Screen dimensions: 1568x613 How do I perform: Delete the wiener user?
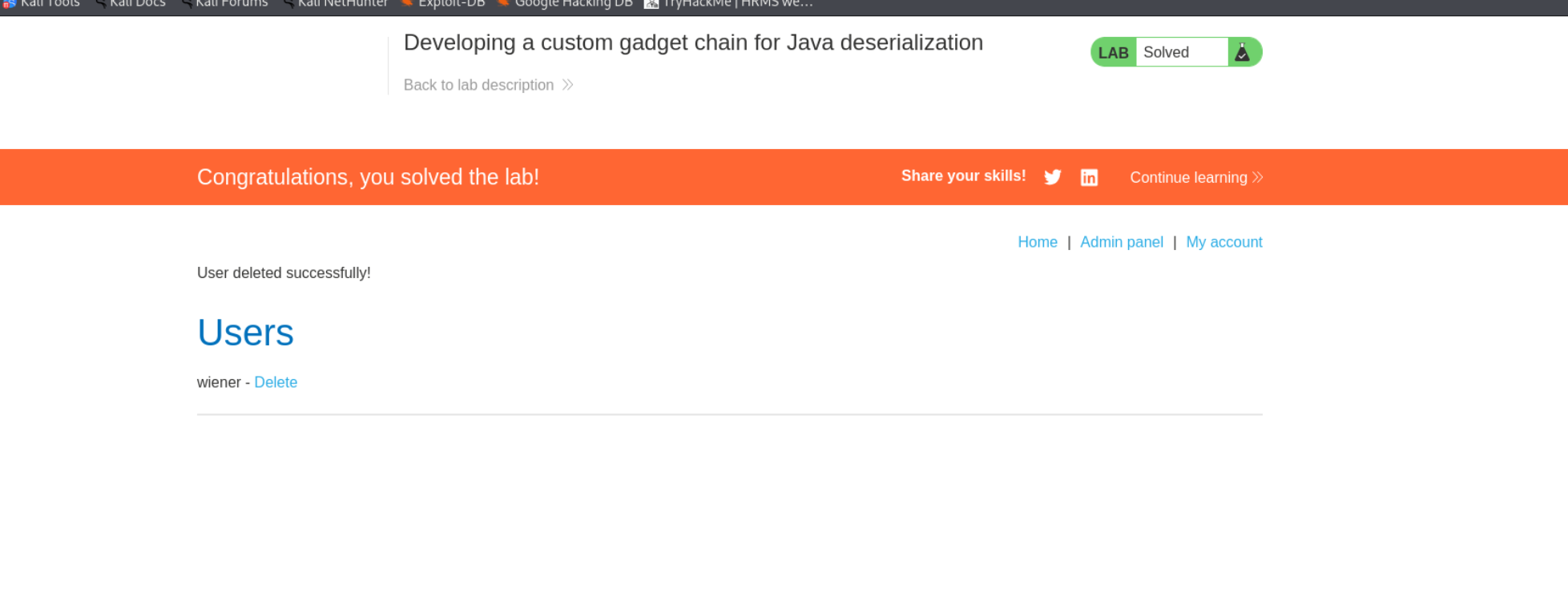pyautogui.click(x=276, y=382)
